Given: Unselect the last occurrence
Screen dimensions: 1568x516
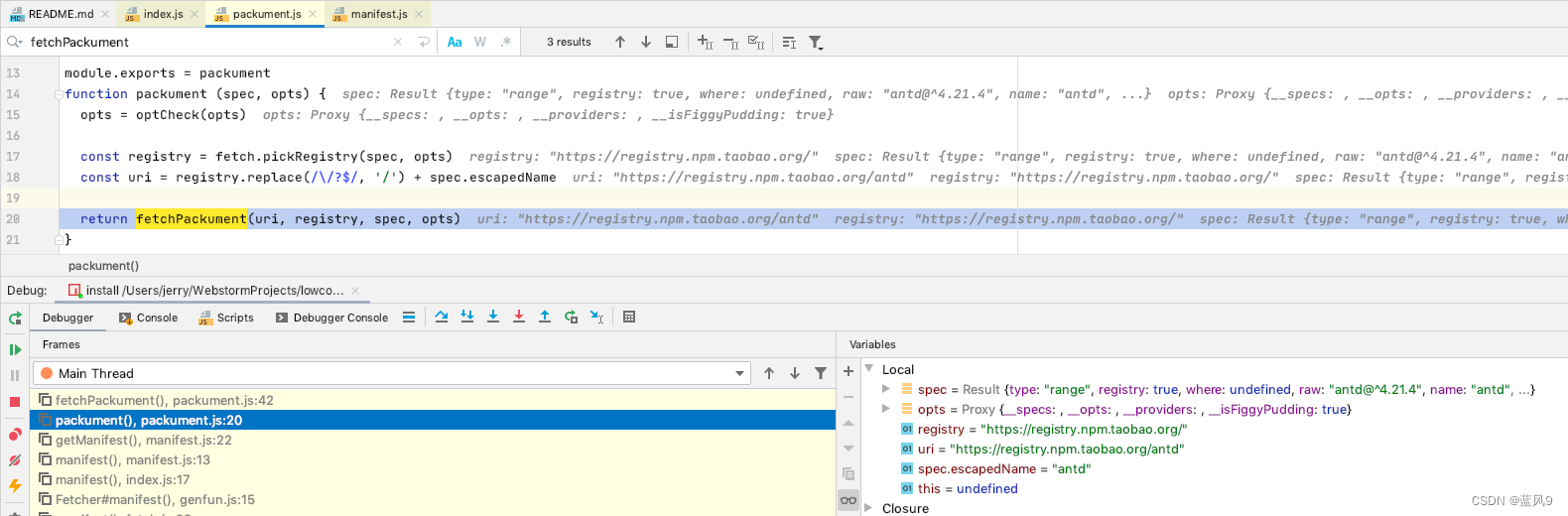Looking at the screenshot, I should [730, 42].
